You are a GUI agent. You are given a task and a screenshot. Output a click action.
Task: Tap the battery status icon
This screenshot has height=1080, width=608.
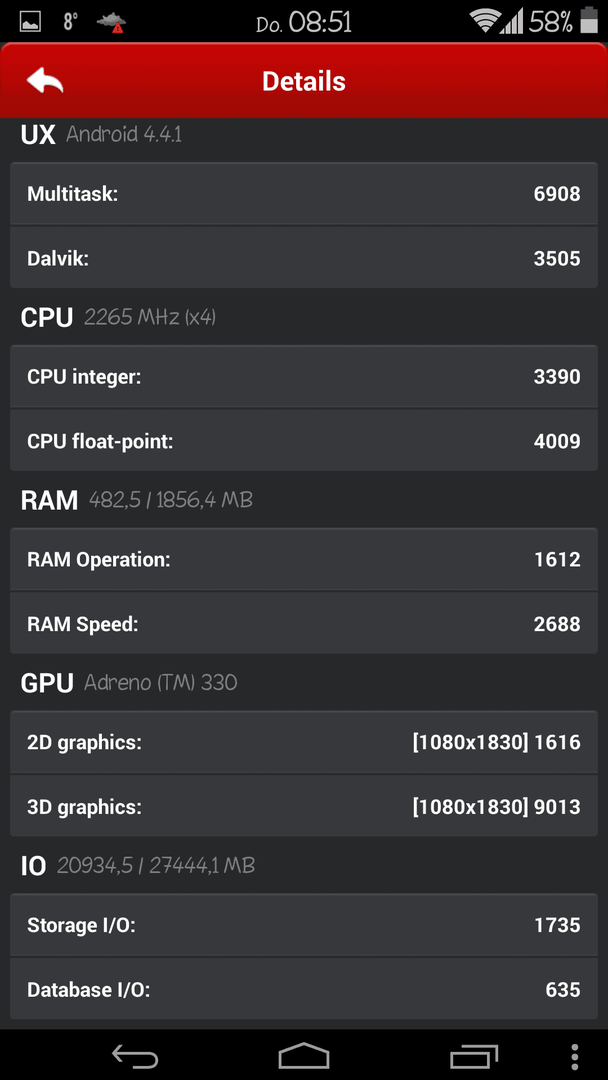(589, 21)
